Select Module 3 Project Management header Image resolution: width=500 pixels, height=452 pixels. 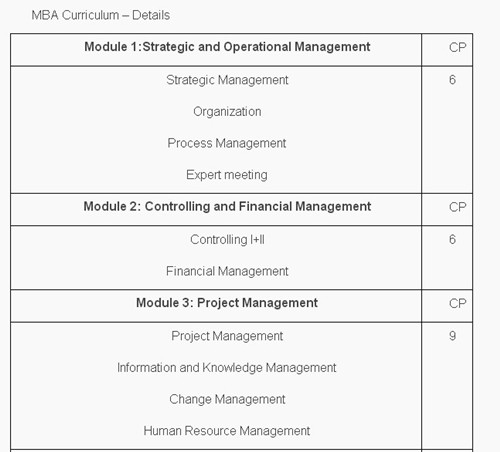click(x=227, y=303)
